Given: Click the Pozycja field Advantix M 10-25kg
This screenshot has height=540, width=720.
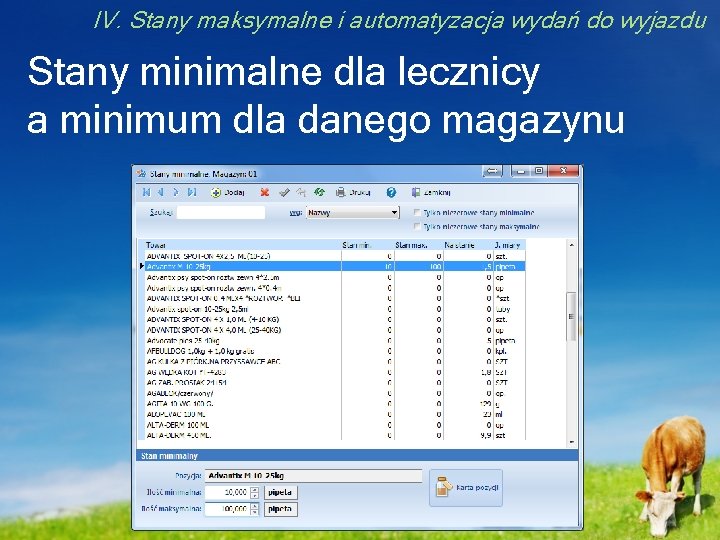Looking at the screenshot, I should click(x=313, y=476).
